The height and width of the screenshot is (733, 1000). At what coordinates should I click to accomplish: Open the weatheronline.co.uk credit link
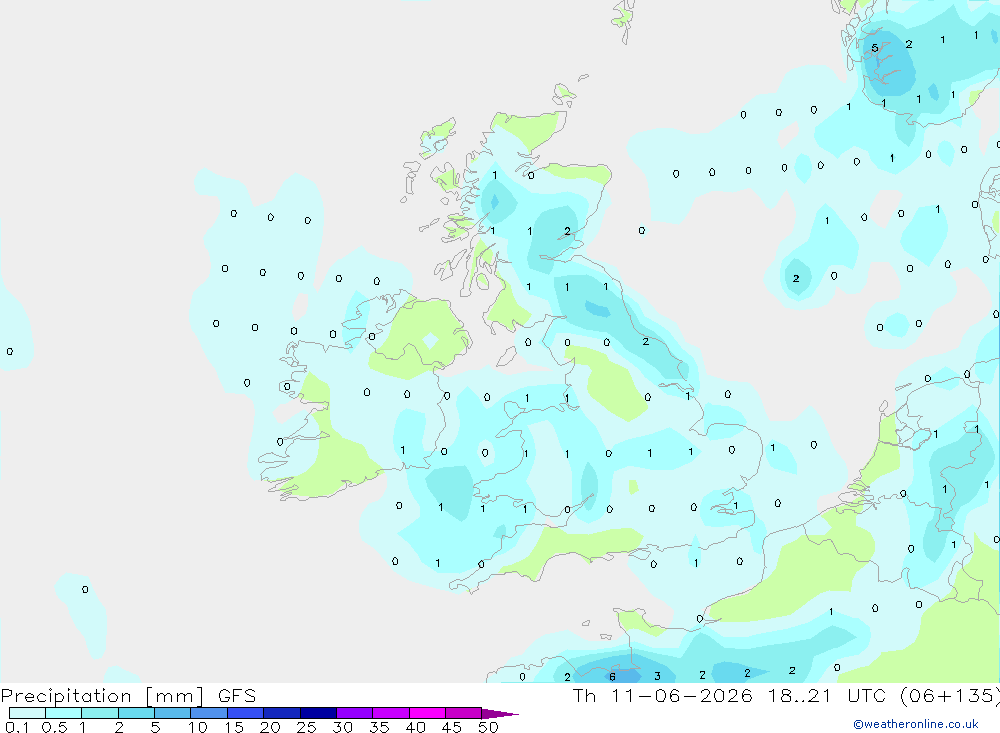915,724
